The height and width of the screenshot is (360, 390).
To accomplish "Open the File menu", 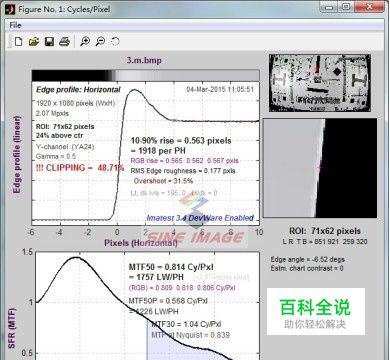I will [x=15, y=25].
